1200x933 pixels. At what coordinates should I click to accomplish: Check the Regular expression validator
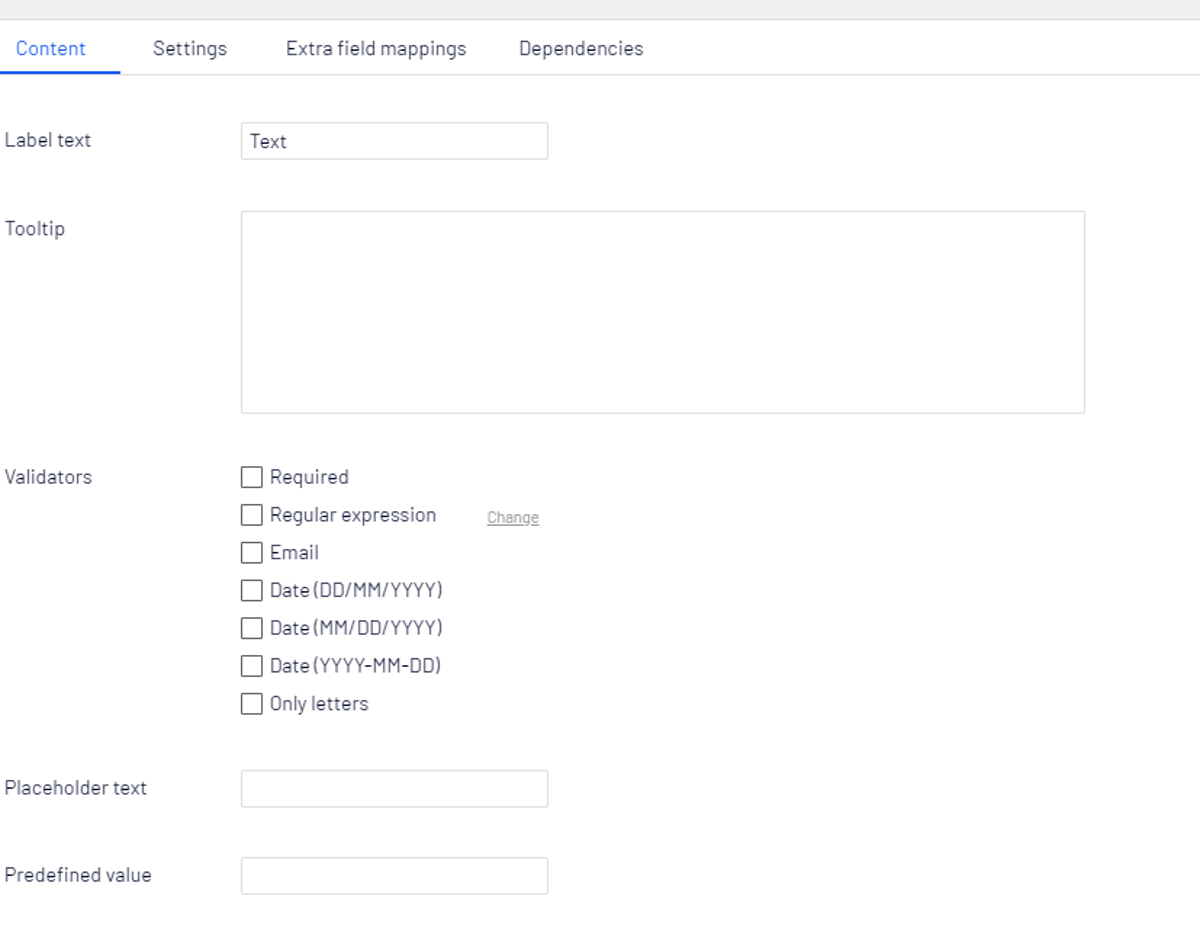(251, 515)
